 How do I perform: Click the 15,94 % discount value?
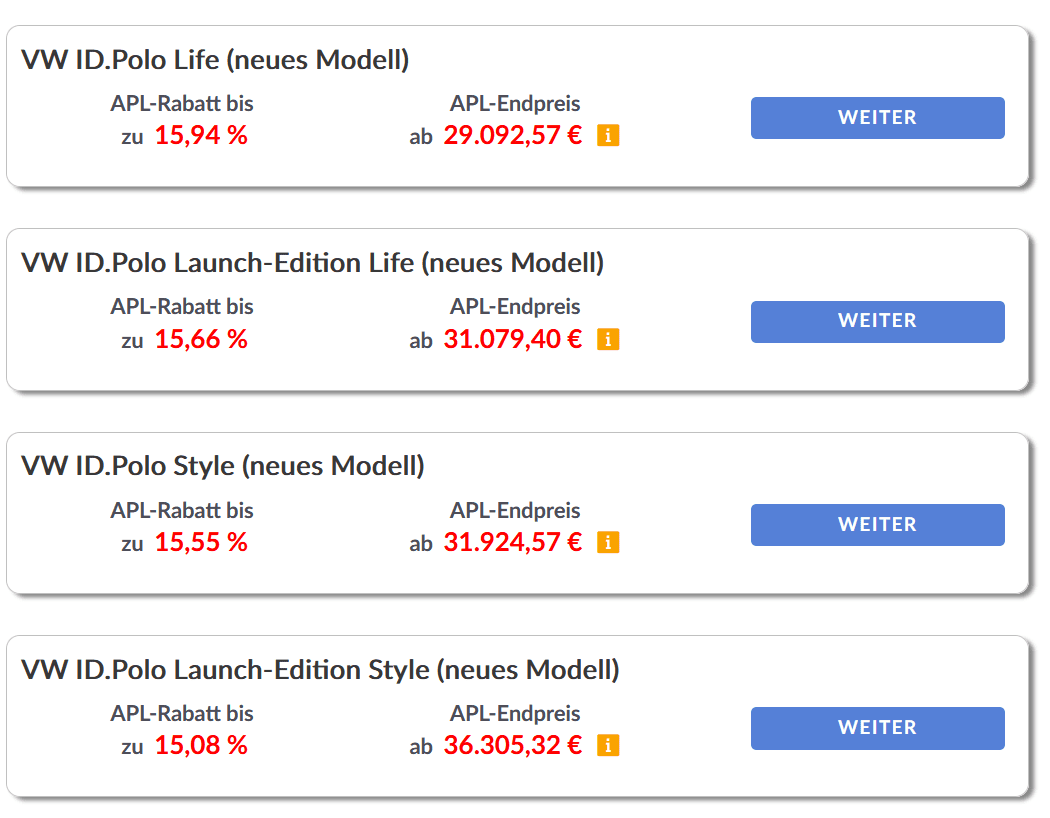pos(201,135)
